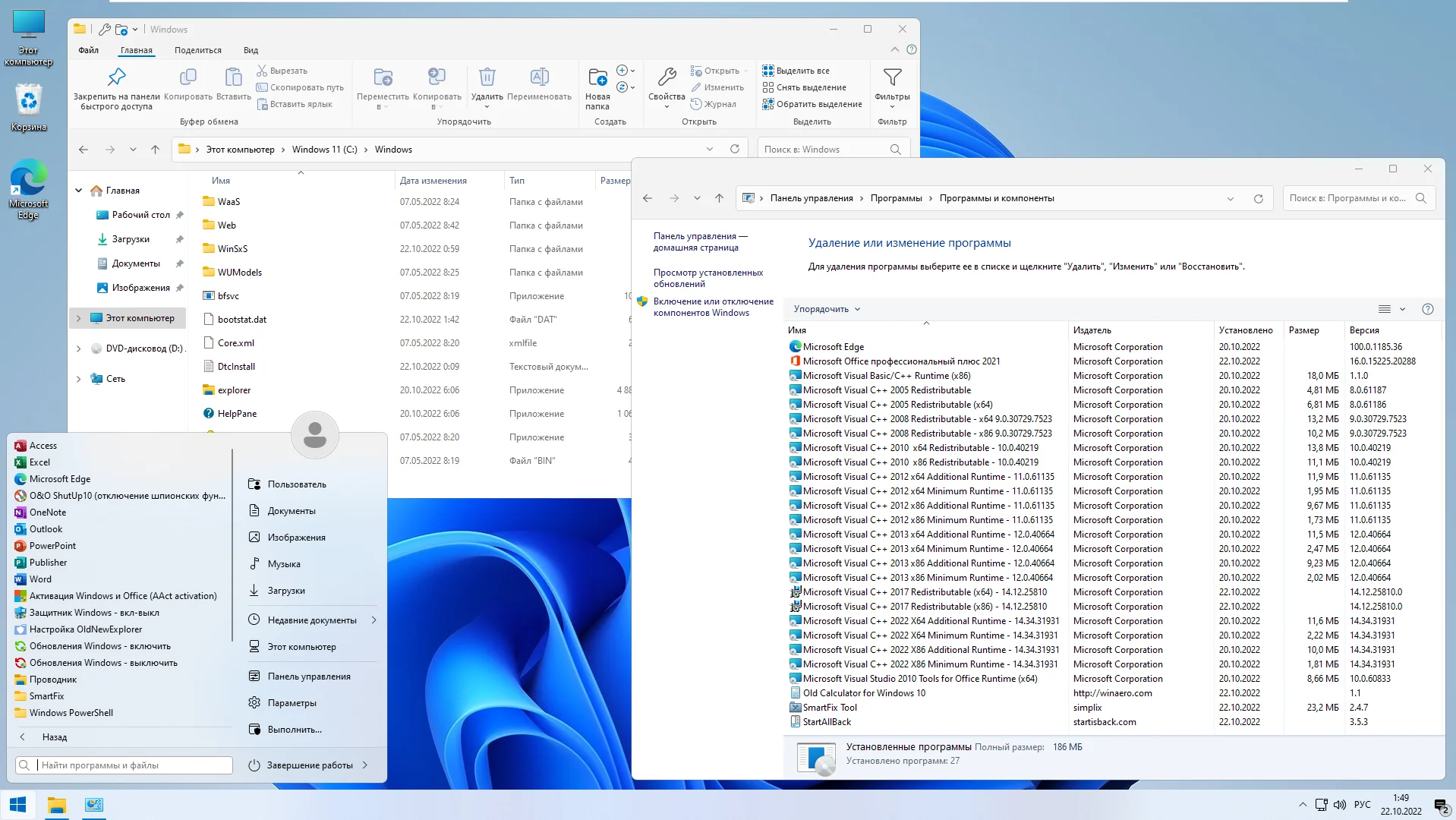Image resolution: width=1456 pixels, height=820 pixels.
Task: Click the Windows Start button on taskbar
Action: click(x=18, y=805)
